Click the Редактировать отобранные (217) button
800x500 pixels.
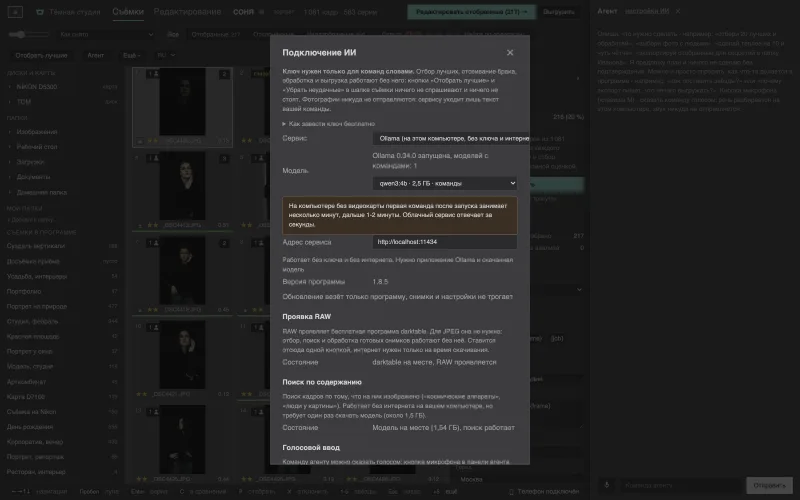coord(471,12)
